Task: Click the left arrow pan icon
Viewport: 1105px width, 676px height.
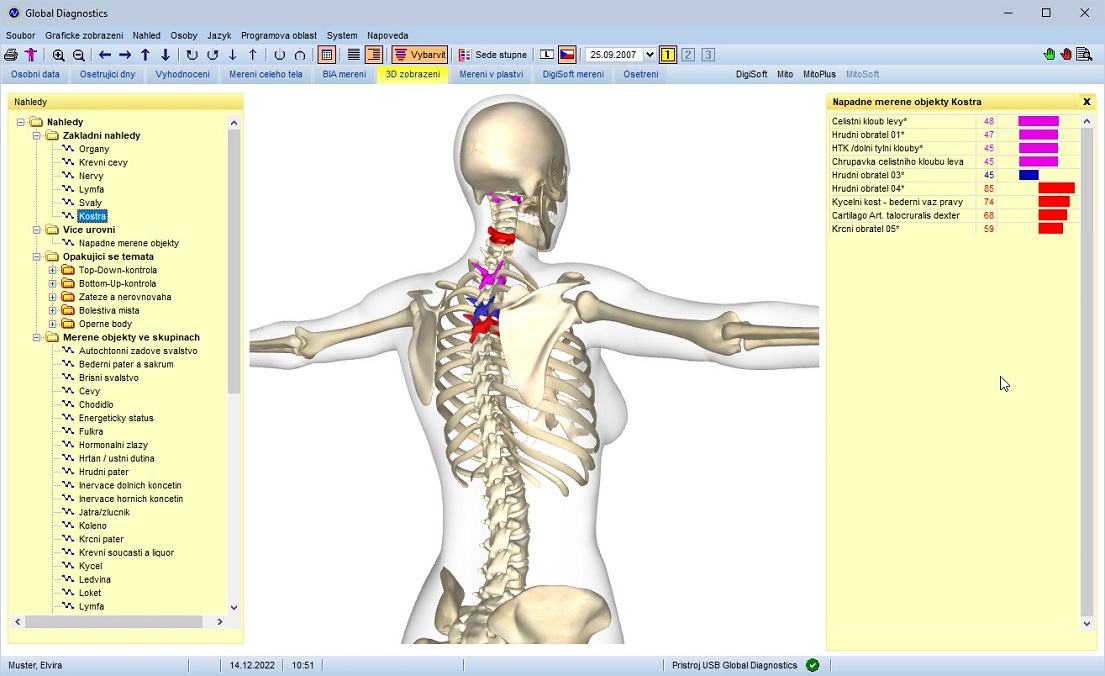Action: click(105, 55)
